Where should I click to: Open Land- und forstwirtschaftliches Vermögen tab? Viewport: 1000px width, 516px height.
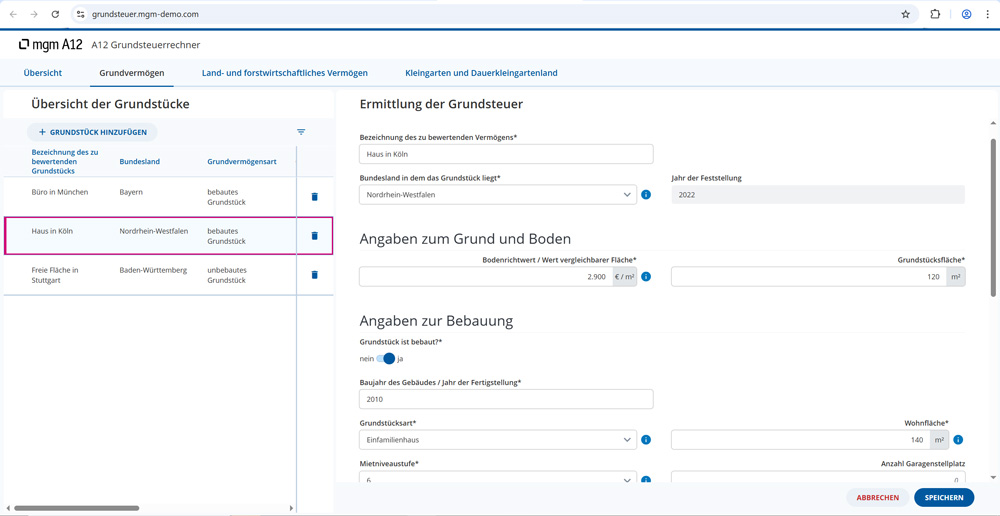click(285, 73)
